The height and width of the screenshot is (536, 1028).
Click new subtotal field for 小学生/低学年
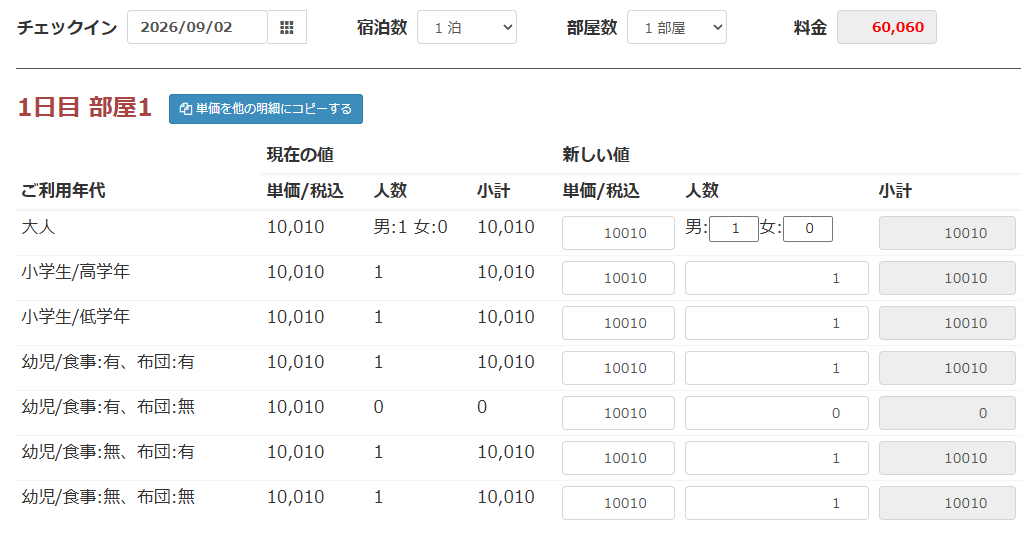tap(947, 323)
